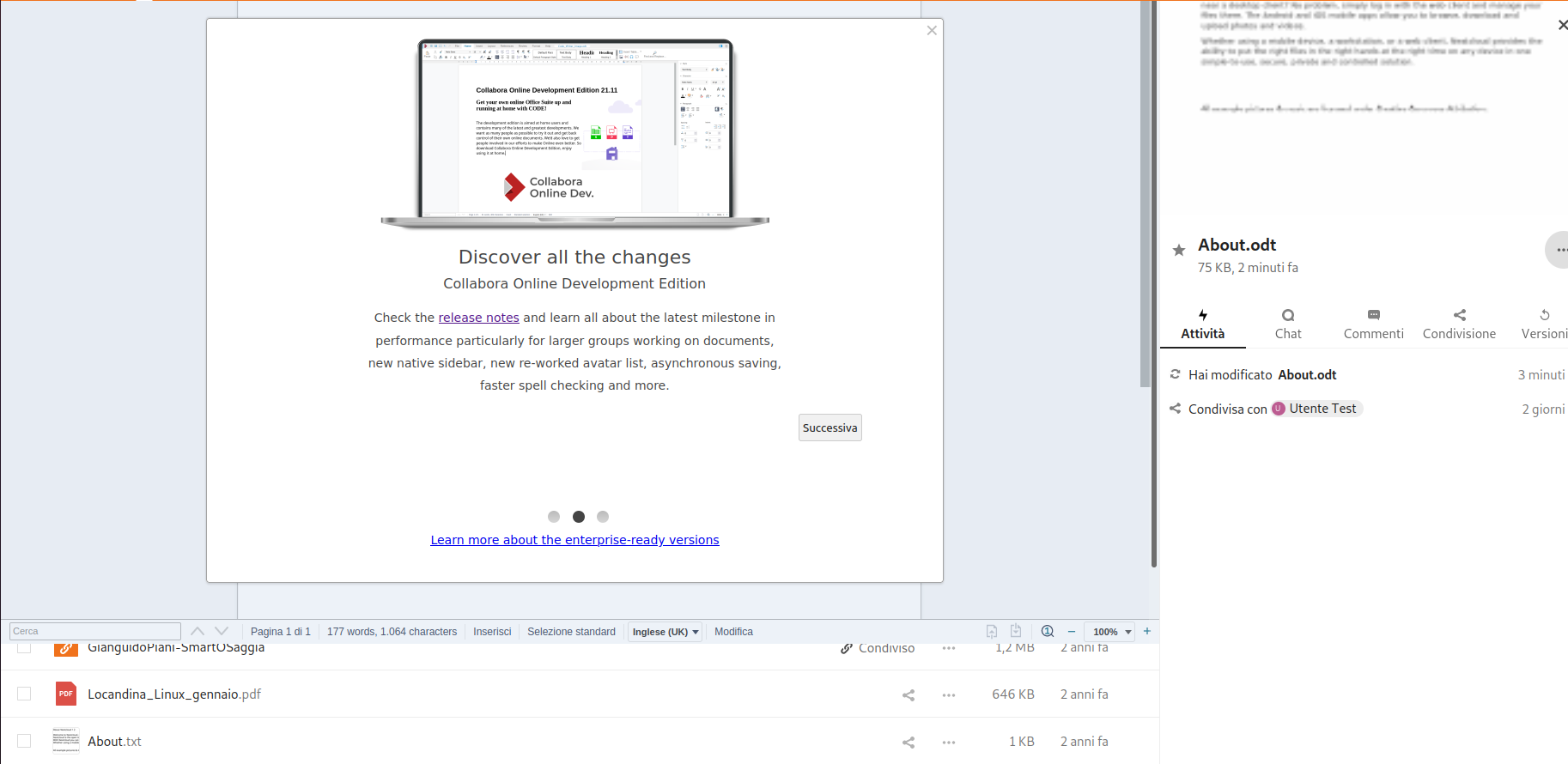Share About.txt file
Screen dimensions: 1568x764
[909, 743]
